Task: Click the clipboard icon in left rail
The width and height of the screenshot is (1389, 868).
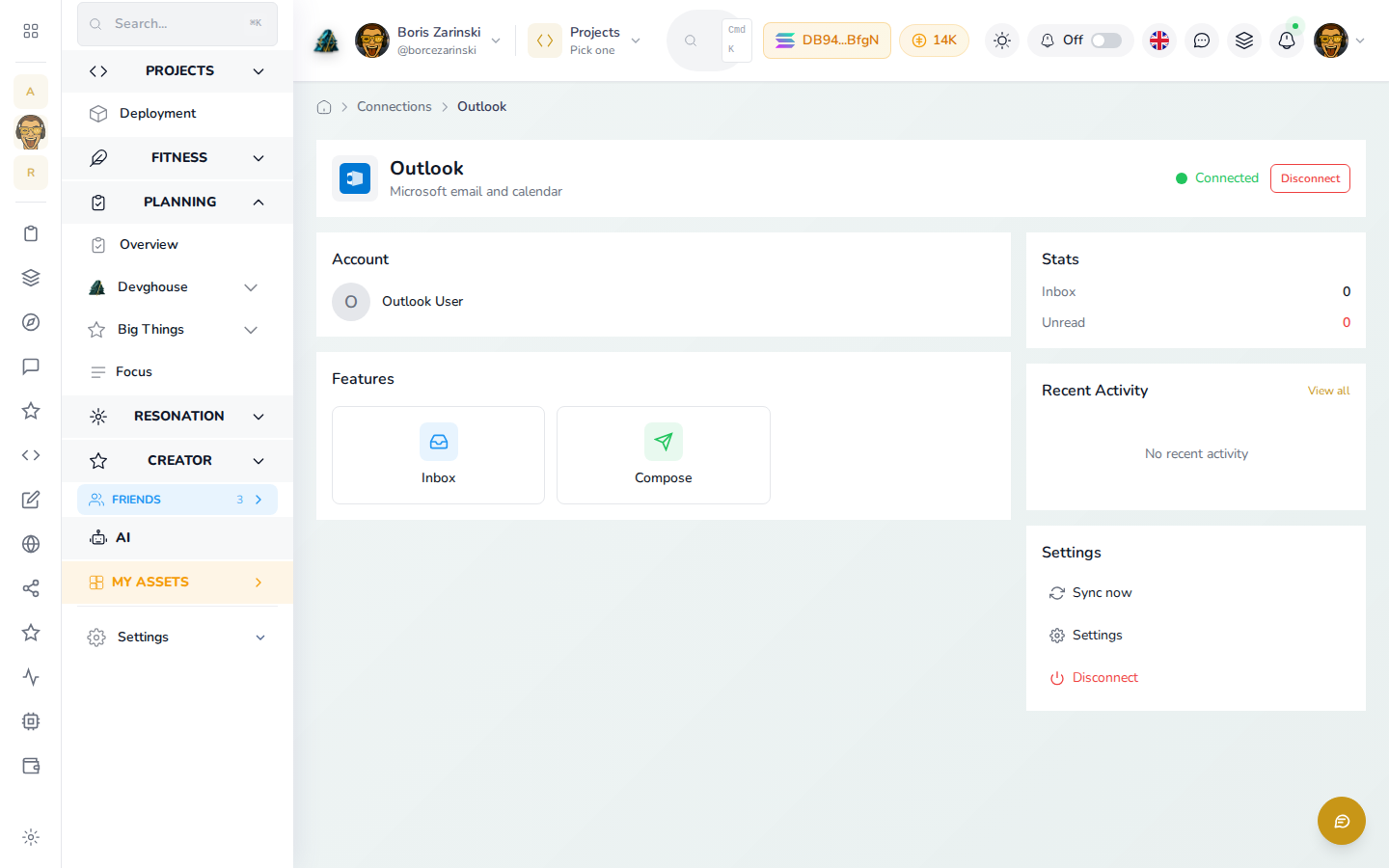Action: click(x=31, y=233)
